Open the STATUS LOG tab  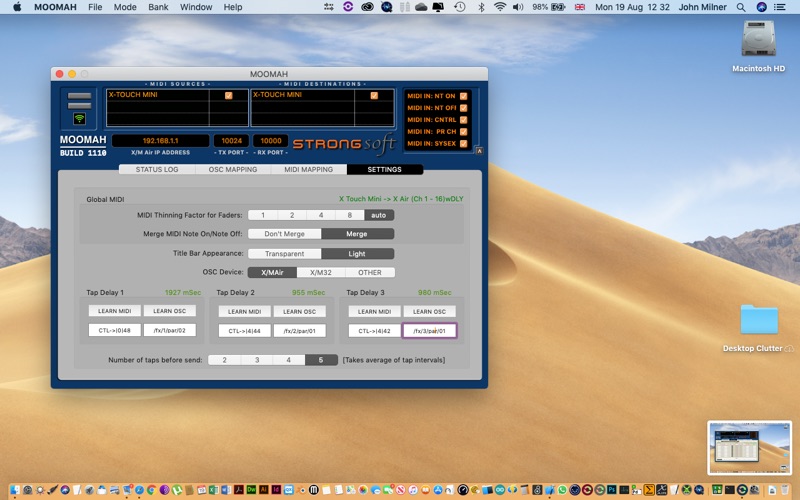[157, 170]
